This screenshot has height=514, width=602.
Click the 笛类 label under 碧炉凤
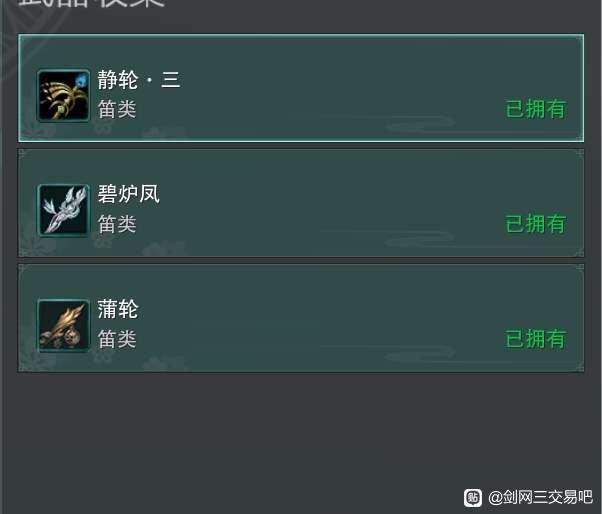point(117,224)
